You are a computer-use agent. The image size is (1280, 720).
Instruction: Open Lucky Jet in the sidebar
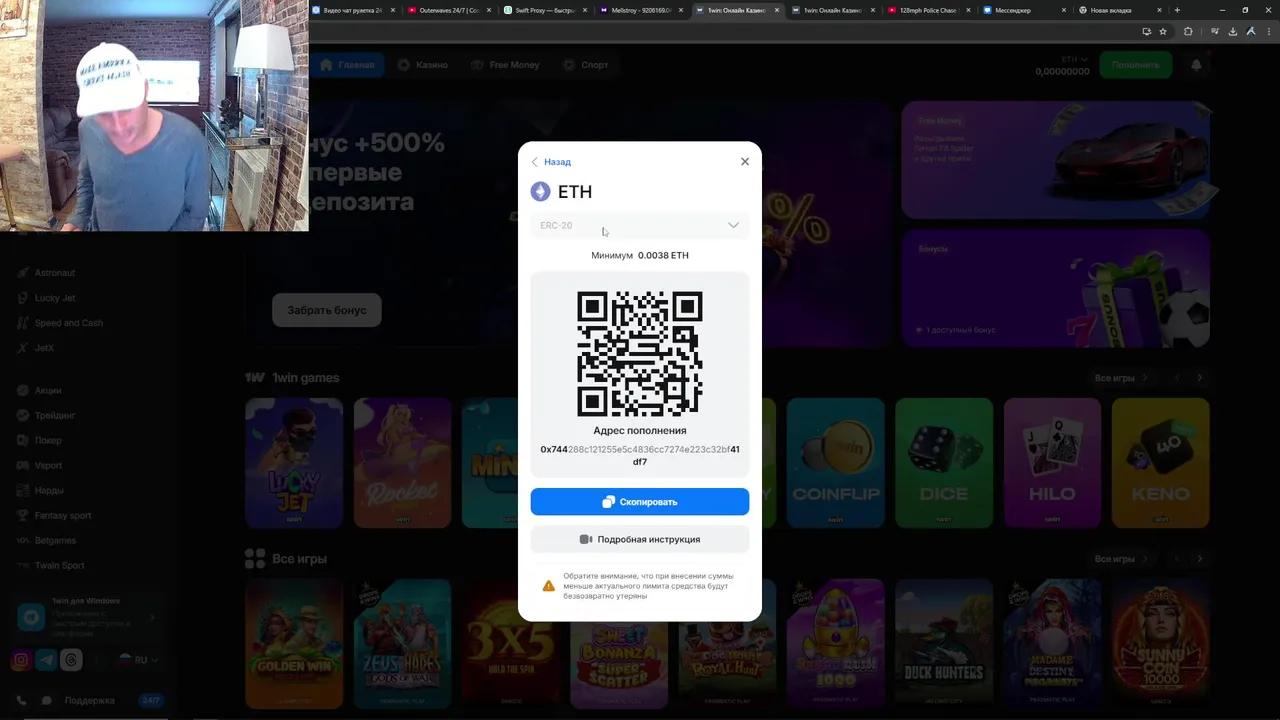[x=46, y=298]
